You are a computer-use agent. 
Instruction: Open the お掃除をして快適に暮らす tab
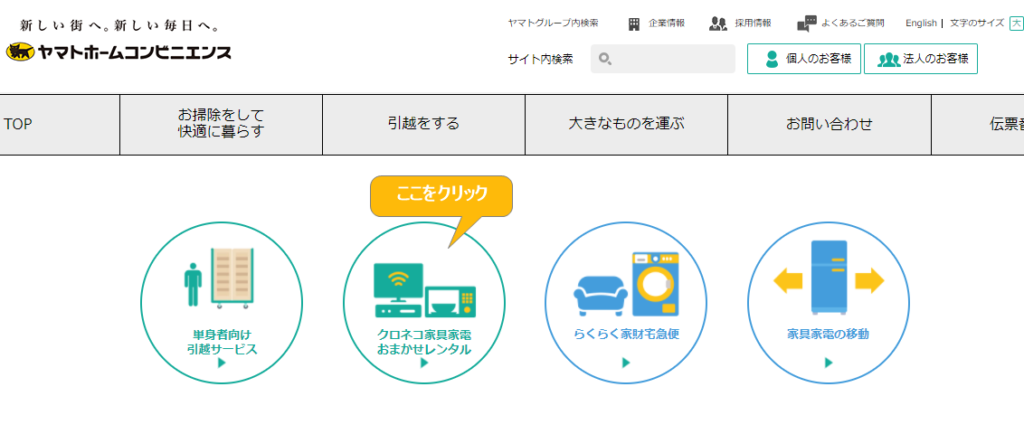[x=221, y=124]
